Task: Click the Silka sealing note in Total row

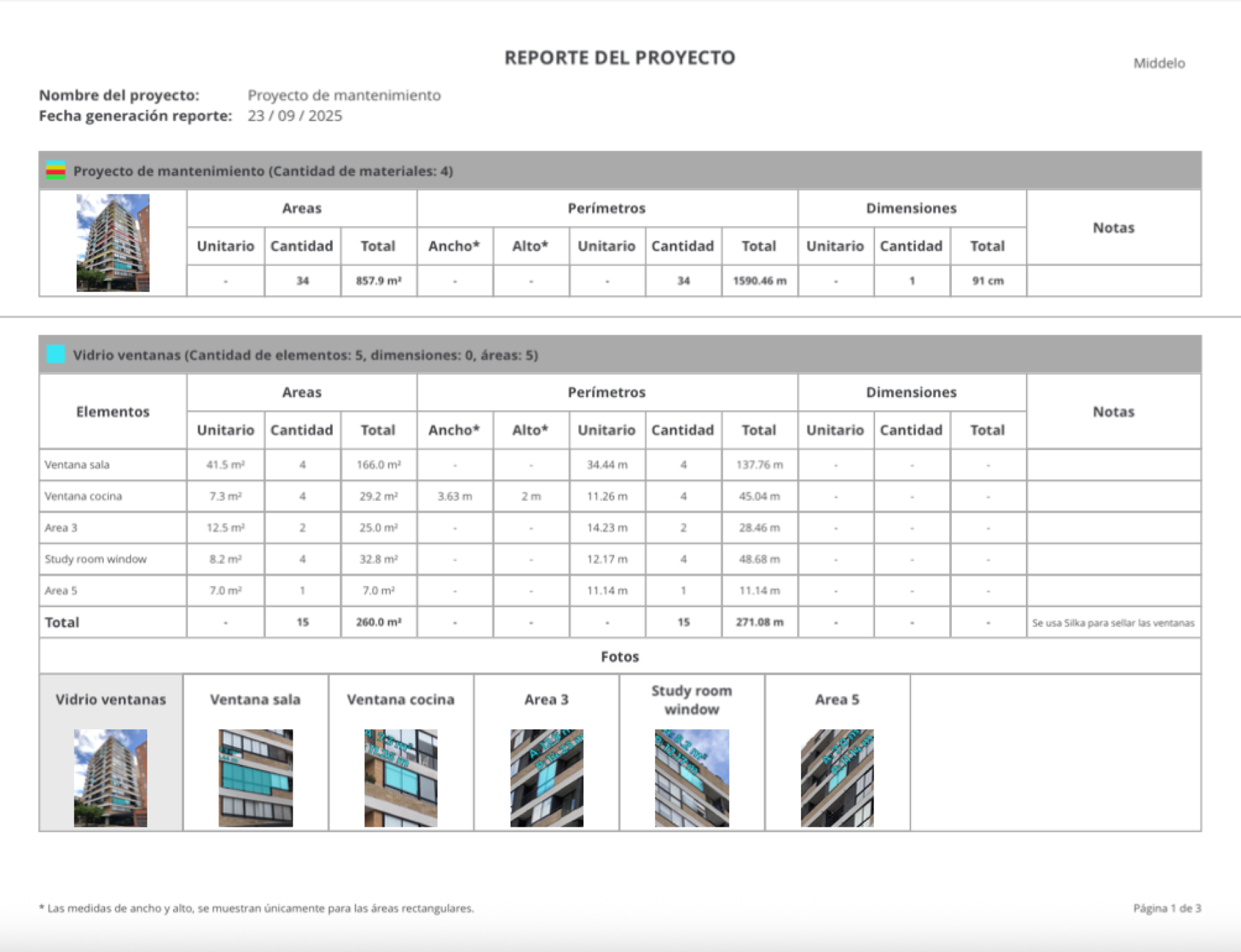Action: tap(1113, 623)
